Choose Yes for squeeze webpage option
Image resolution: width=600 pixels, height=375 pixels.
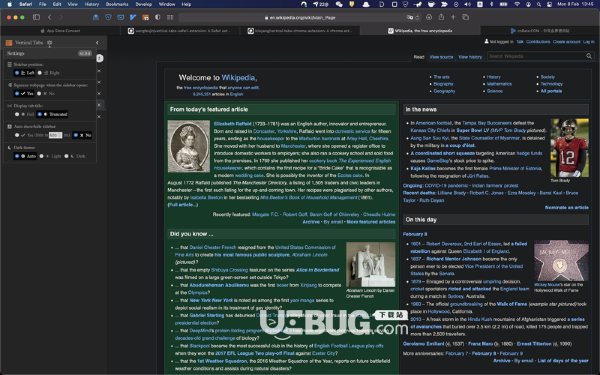pos(24,93)
